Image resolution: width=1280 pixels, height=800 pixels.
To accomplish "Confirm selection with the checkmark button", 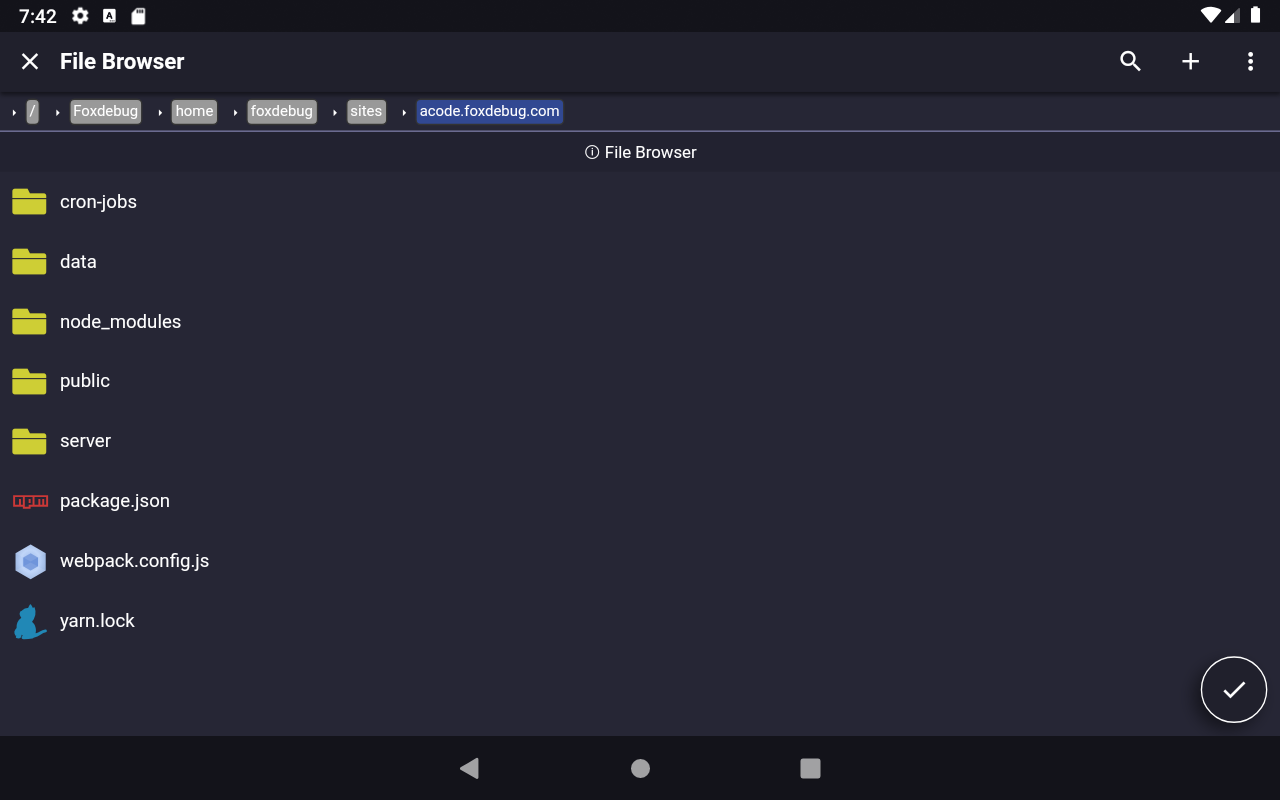I will [1233, 689].
